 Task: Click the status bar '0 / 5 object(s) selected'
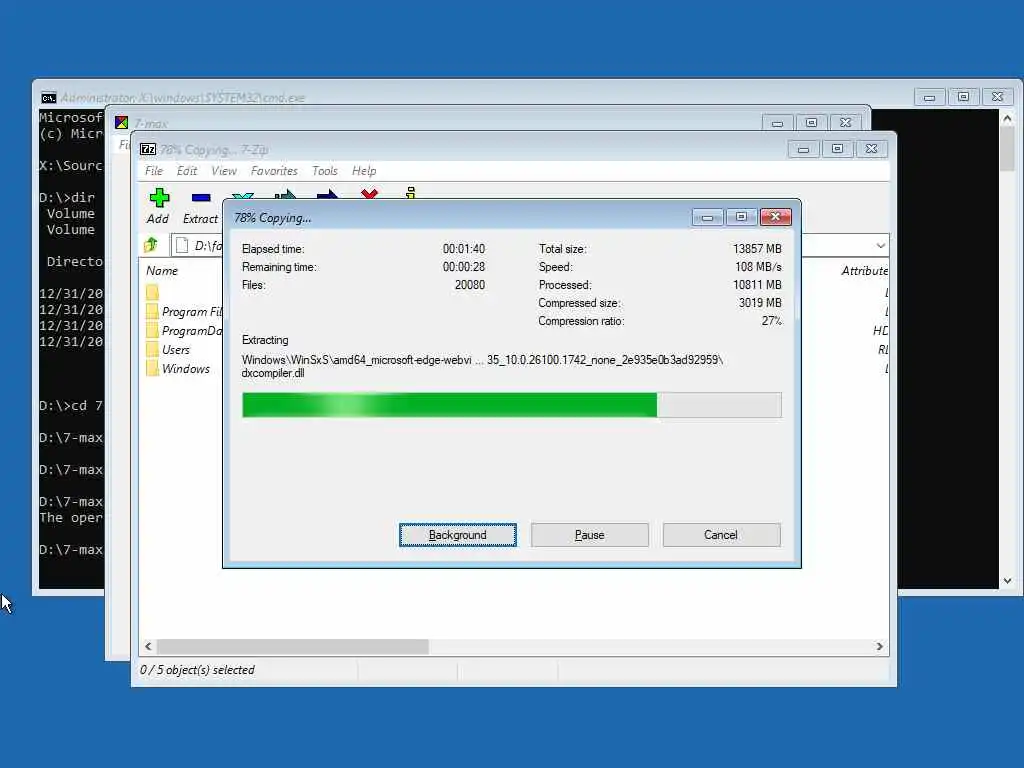(x=197, y=670)
